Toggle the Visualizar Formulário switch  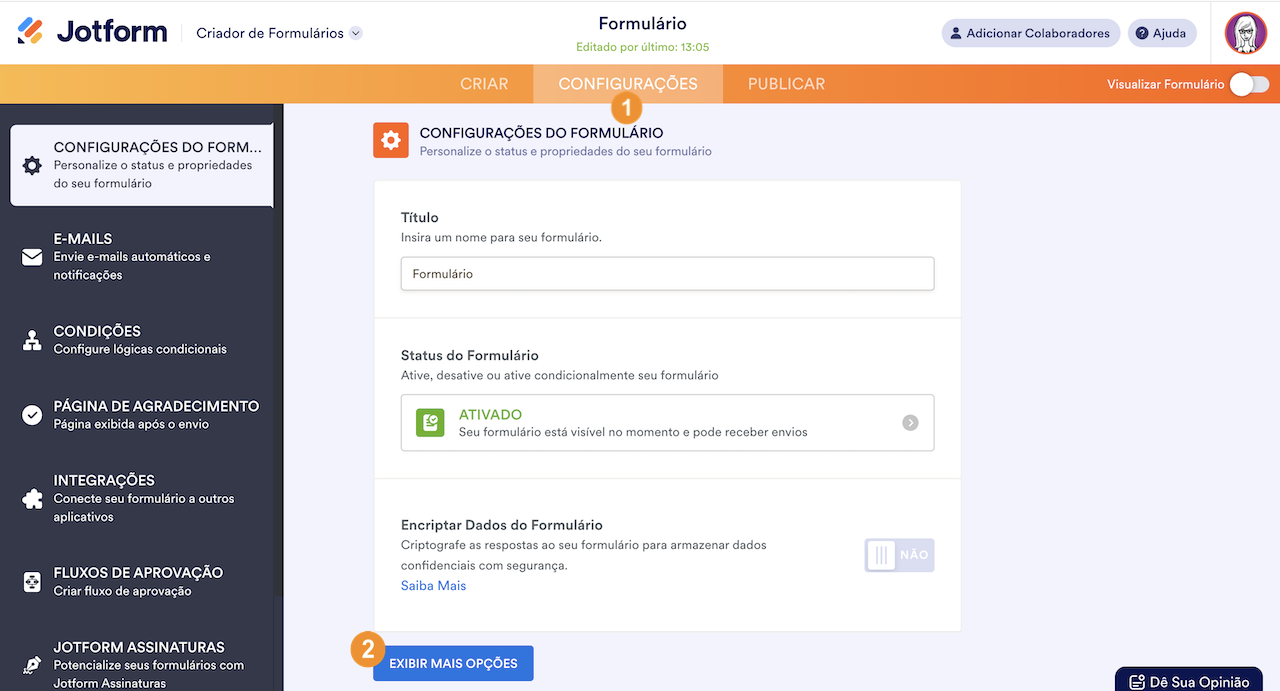[x=1249, y=85]
